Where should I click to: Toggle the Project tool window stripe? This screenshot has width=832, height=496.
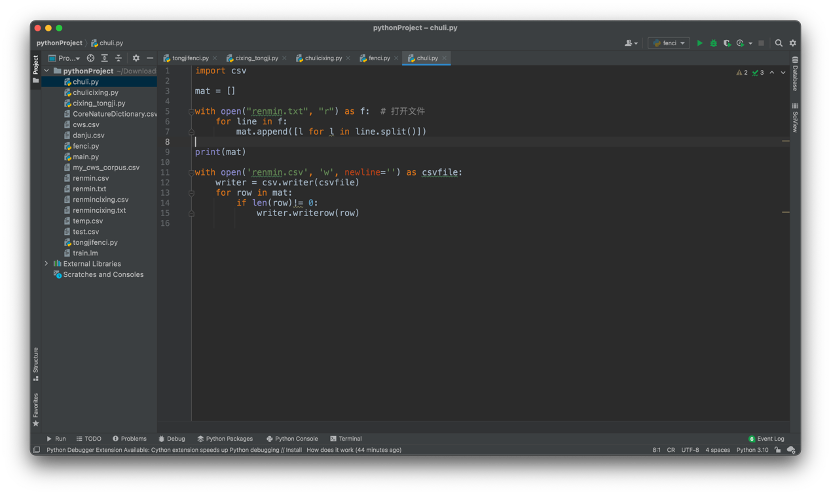tap(36, 68)
